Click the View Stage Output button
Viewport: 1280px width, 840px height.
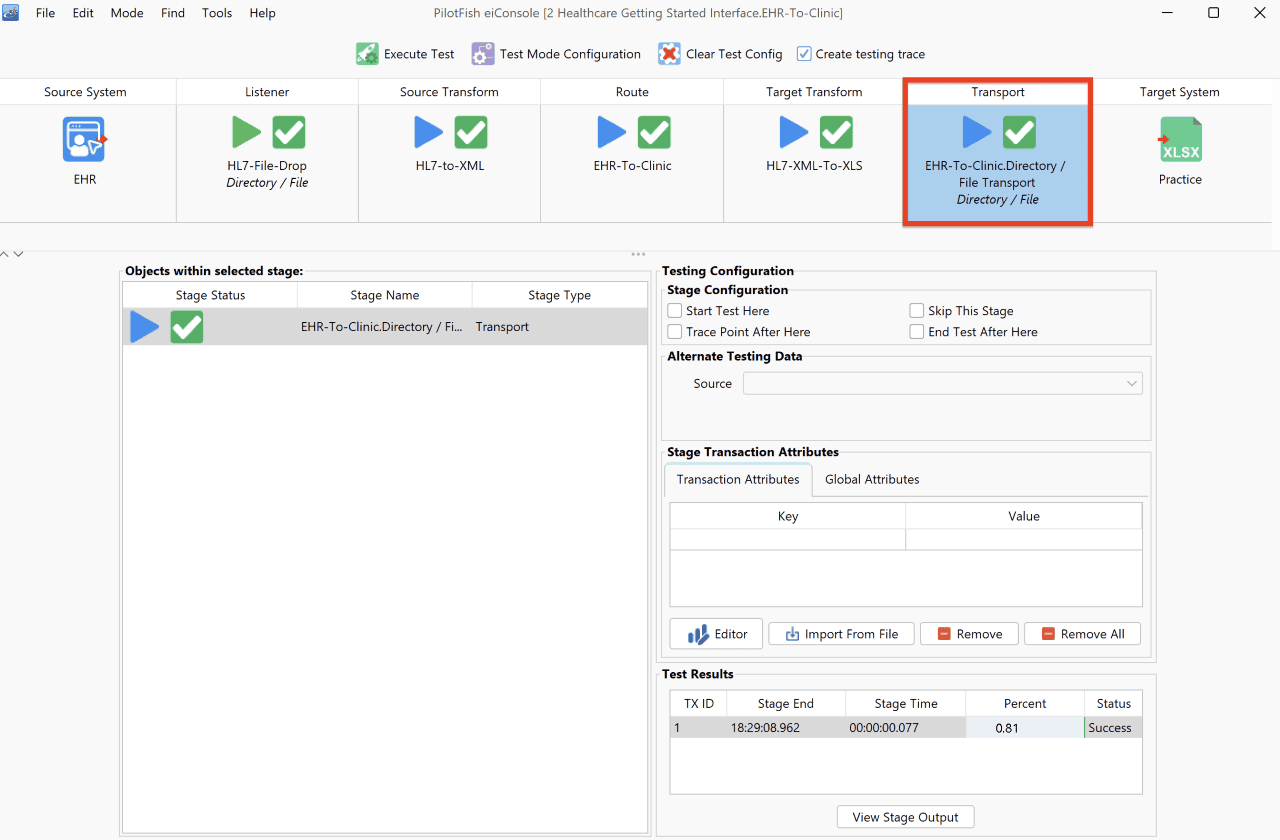click(905, 817)
